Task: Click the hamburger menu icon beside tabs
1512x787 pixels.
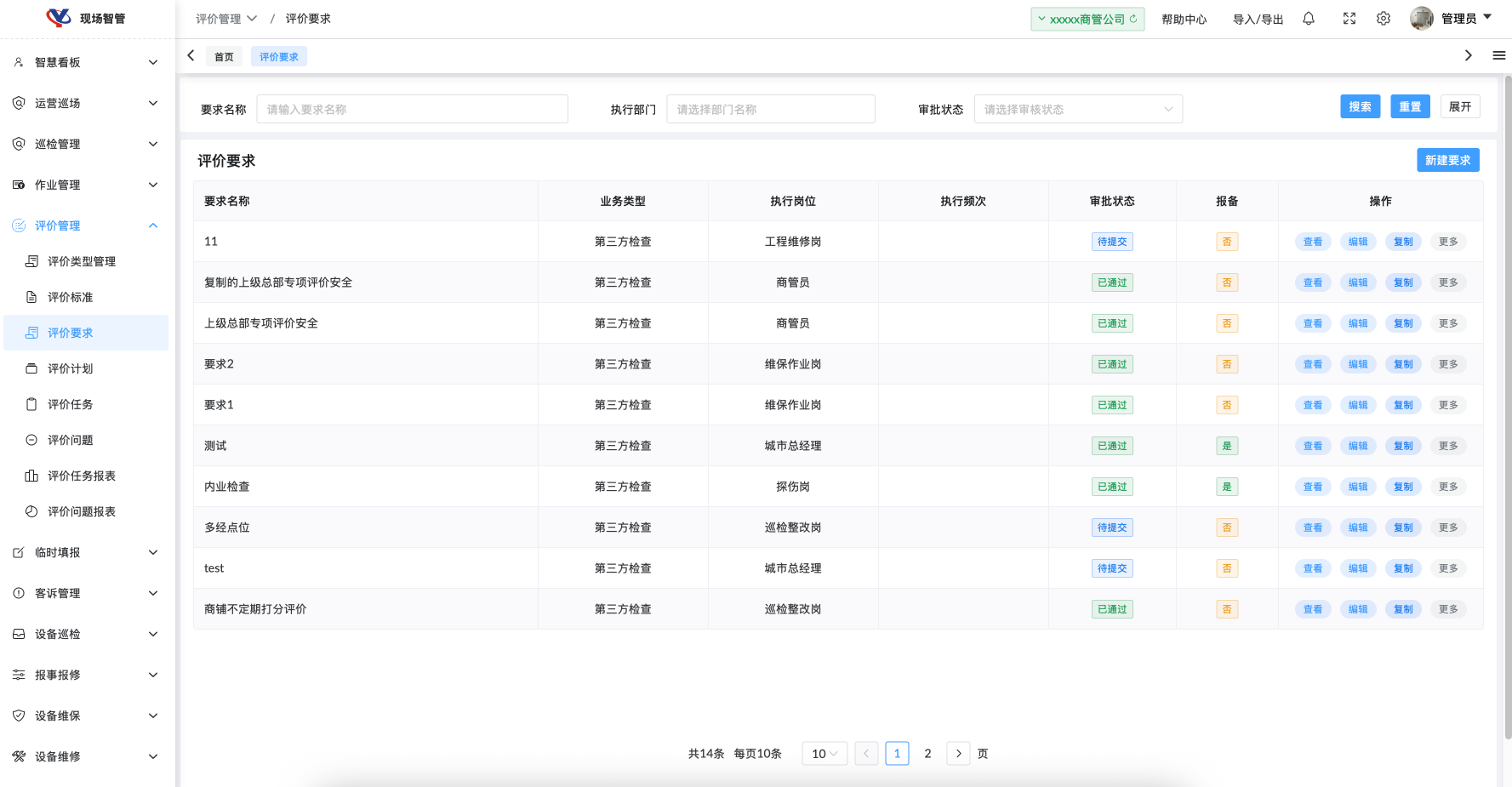Action: 1498,55
